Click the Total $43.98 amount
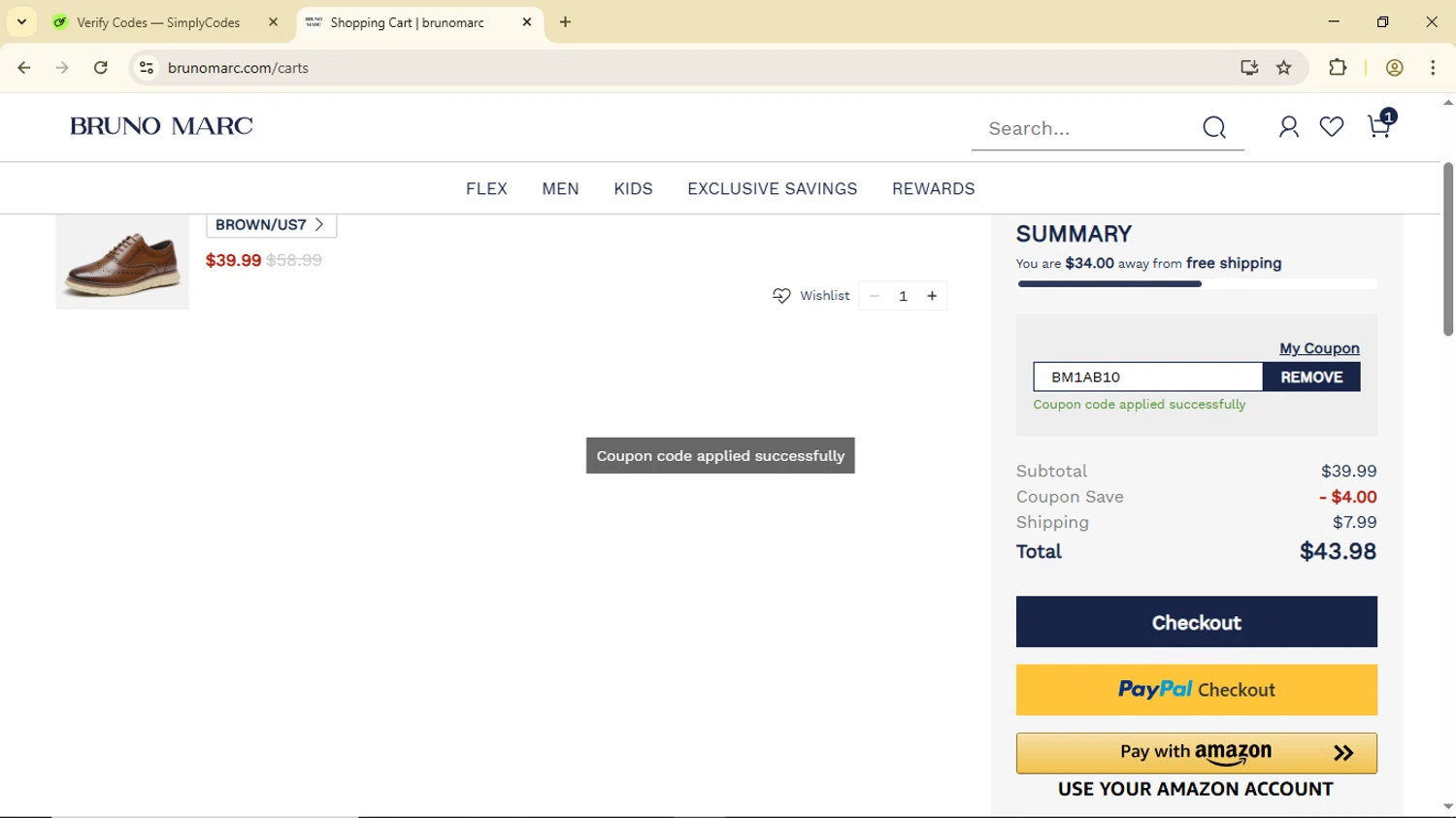Screen dimensions: 1456x818 [1338, 551]
